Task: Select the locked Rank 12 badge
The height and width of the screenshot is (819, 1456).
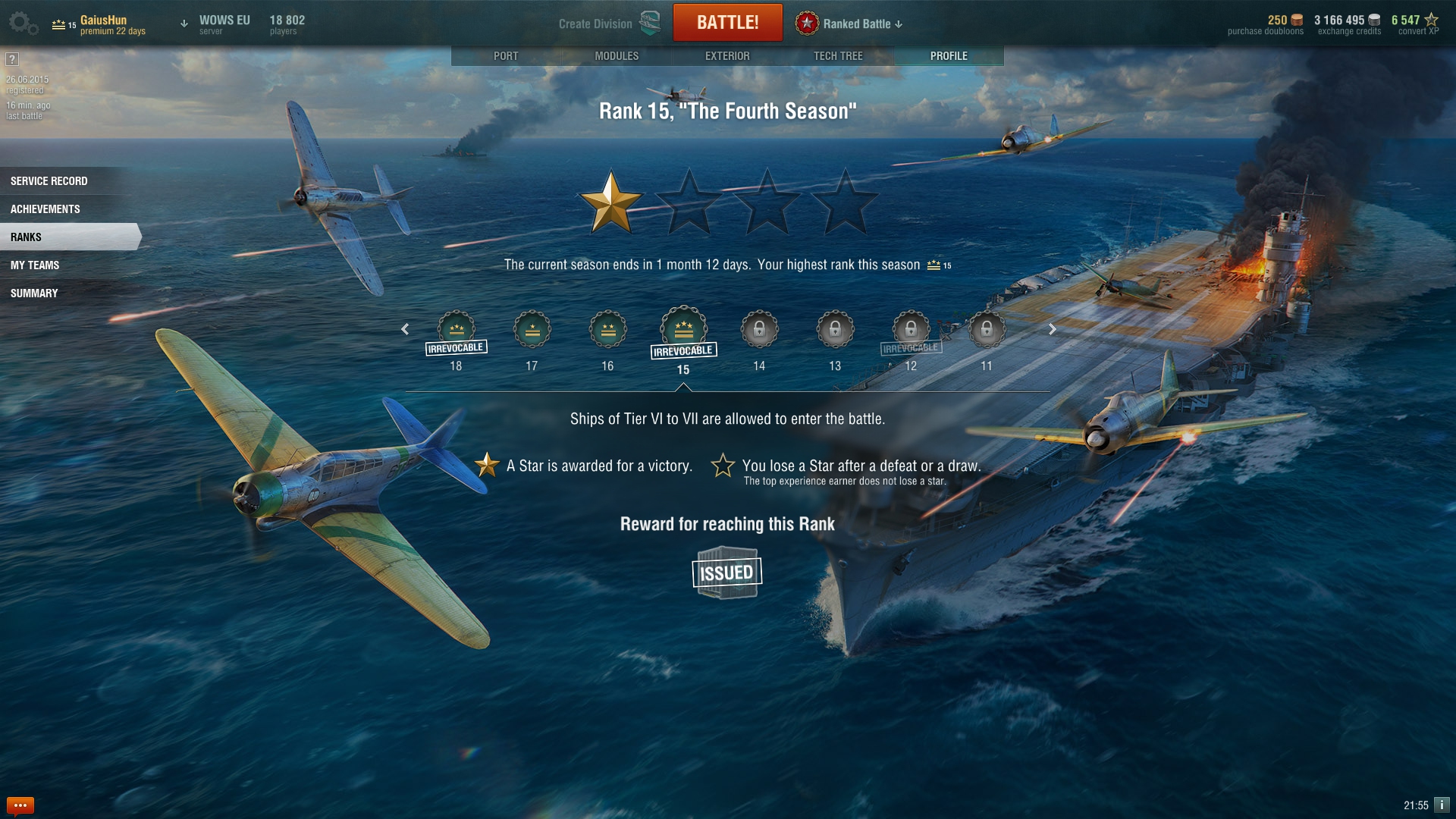Action: click(911, 330)
